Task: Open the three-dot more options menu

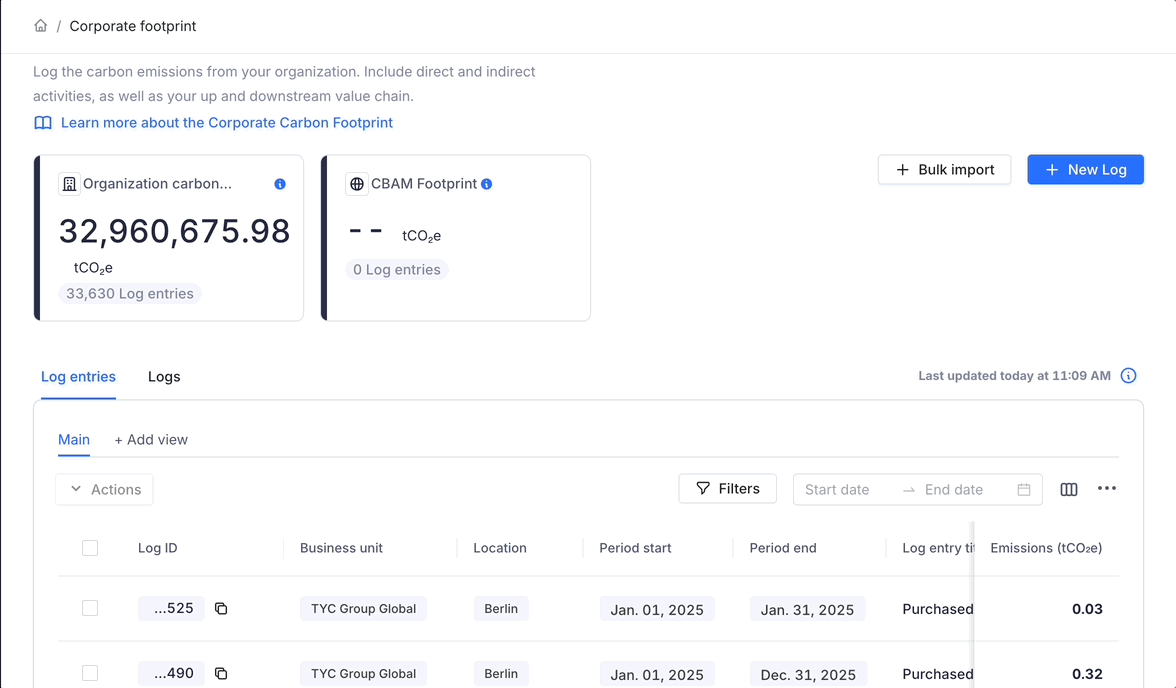Action: click(x=1106, y=489)
